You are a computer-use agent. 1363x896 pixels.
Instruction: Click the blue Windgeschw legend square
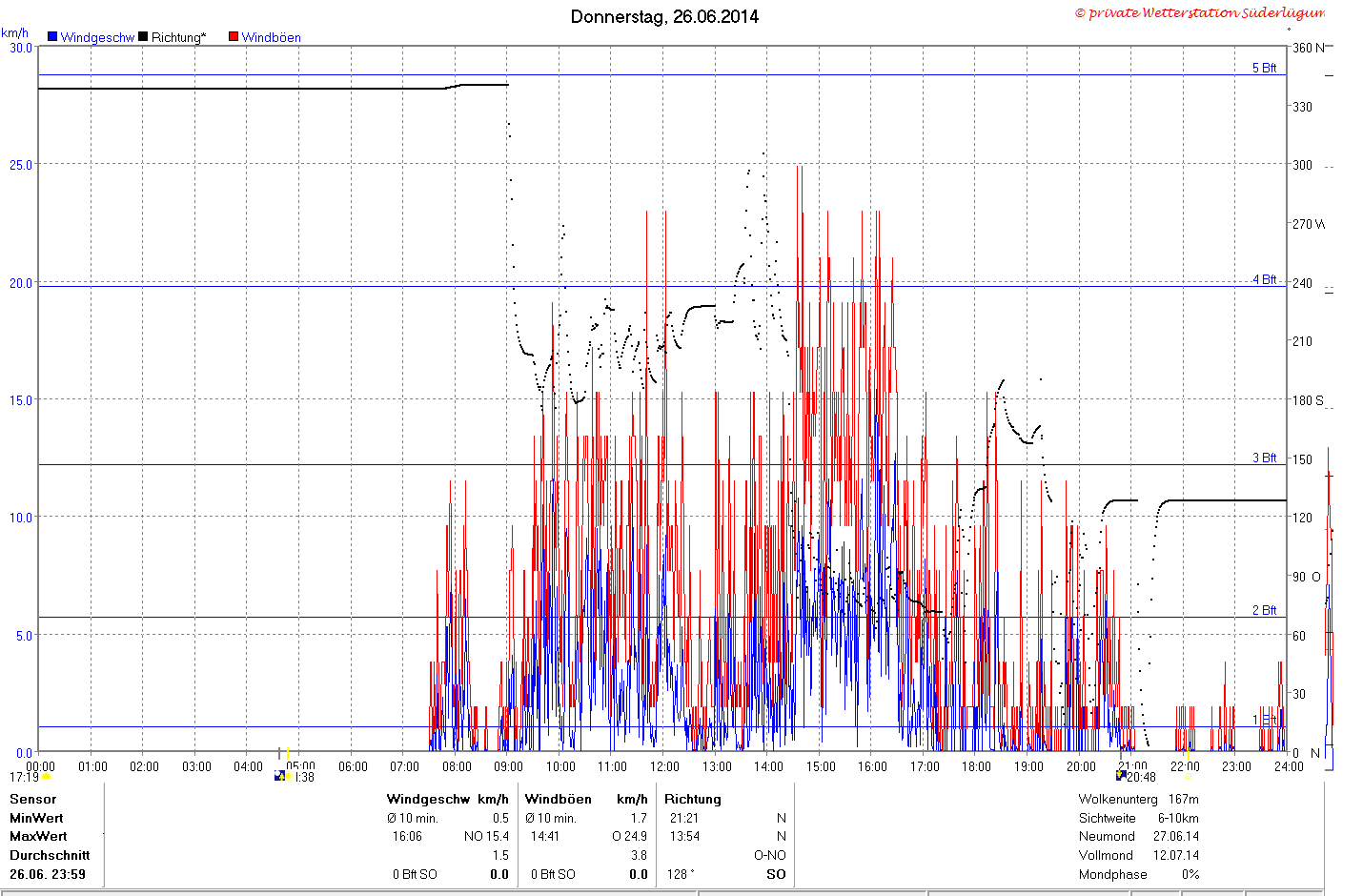click(52, 37)
